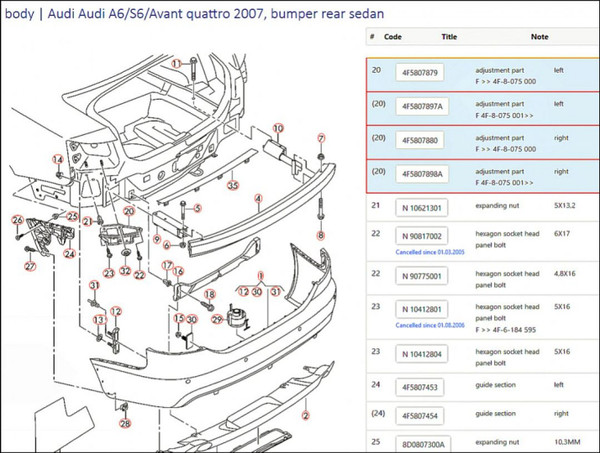The width and height of the screenshot is (600, 453).
Task: Select callout 2 on the lower spoiler
Action: pyautogui.click(x=303, y=416)
